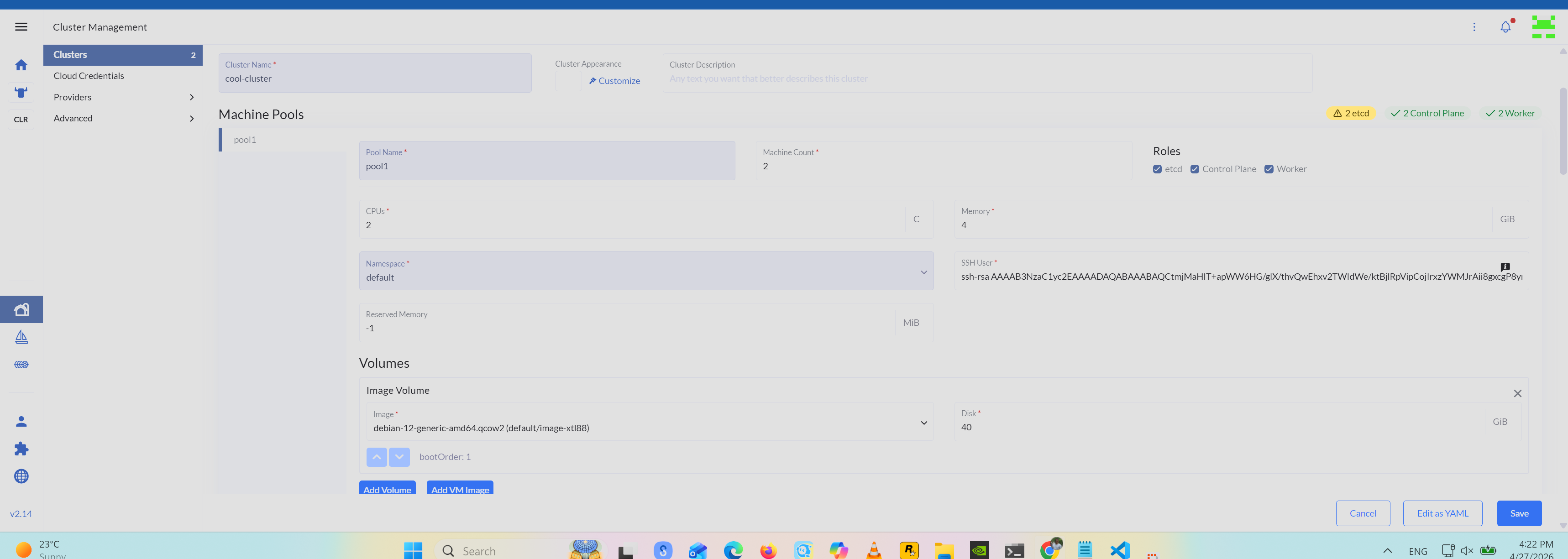The image size is (1568, 559).
Task: Open the Global Settings globe icon
Action: point(21,476)
